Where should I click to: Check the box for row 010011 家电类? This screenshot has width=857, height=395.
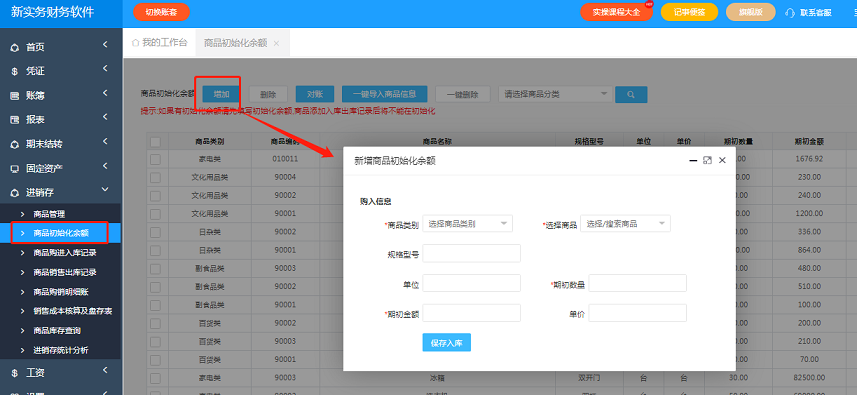point(155,159)
